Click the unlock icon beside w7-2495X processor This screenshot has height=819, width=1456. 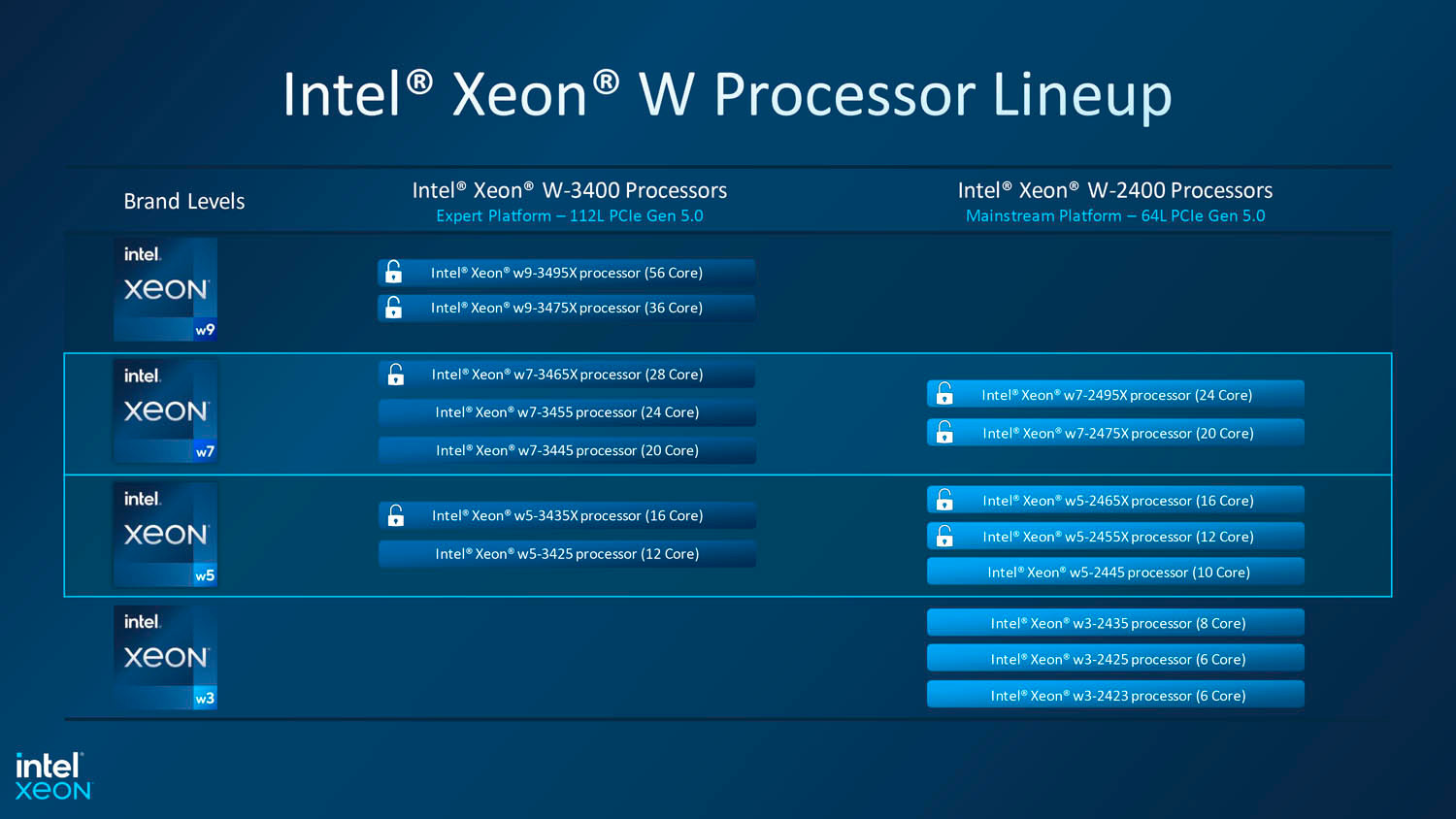point(944,394)
